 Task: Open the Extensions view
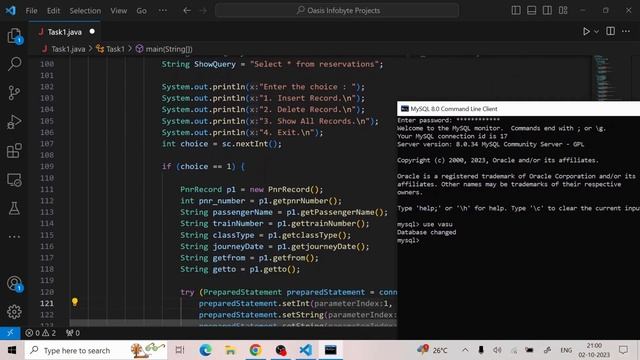coord(14,151)
